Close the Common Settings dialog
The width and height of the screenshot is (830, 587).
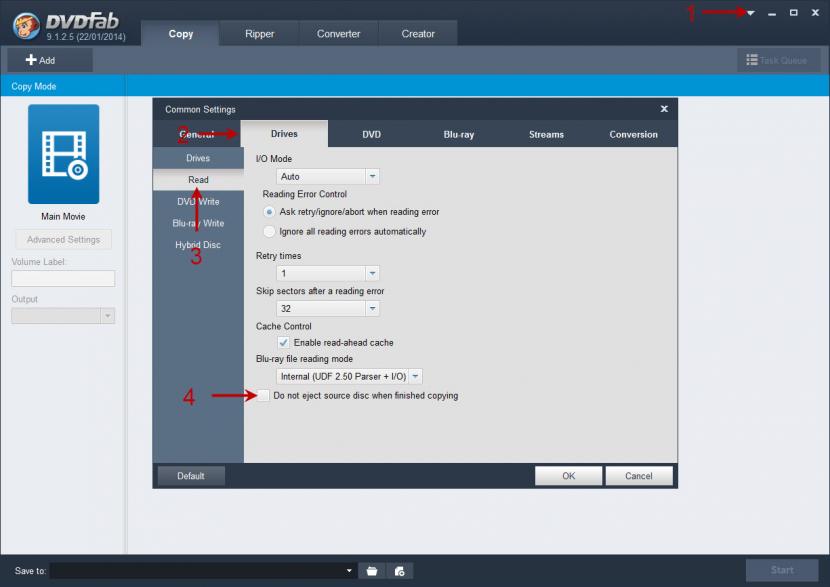664,109
